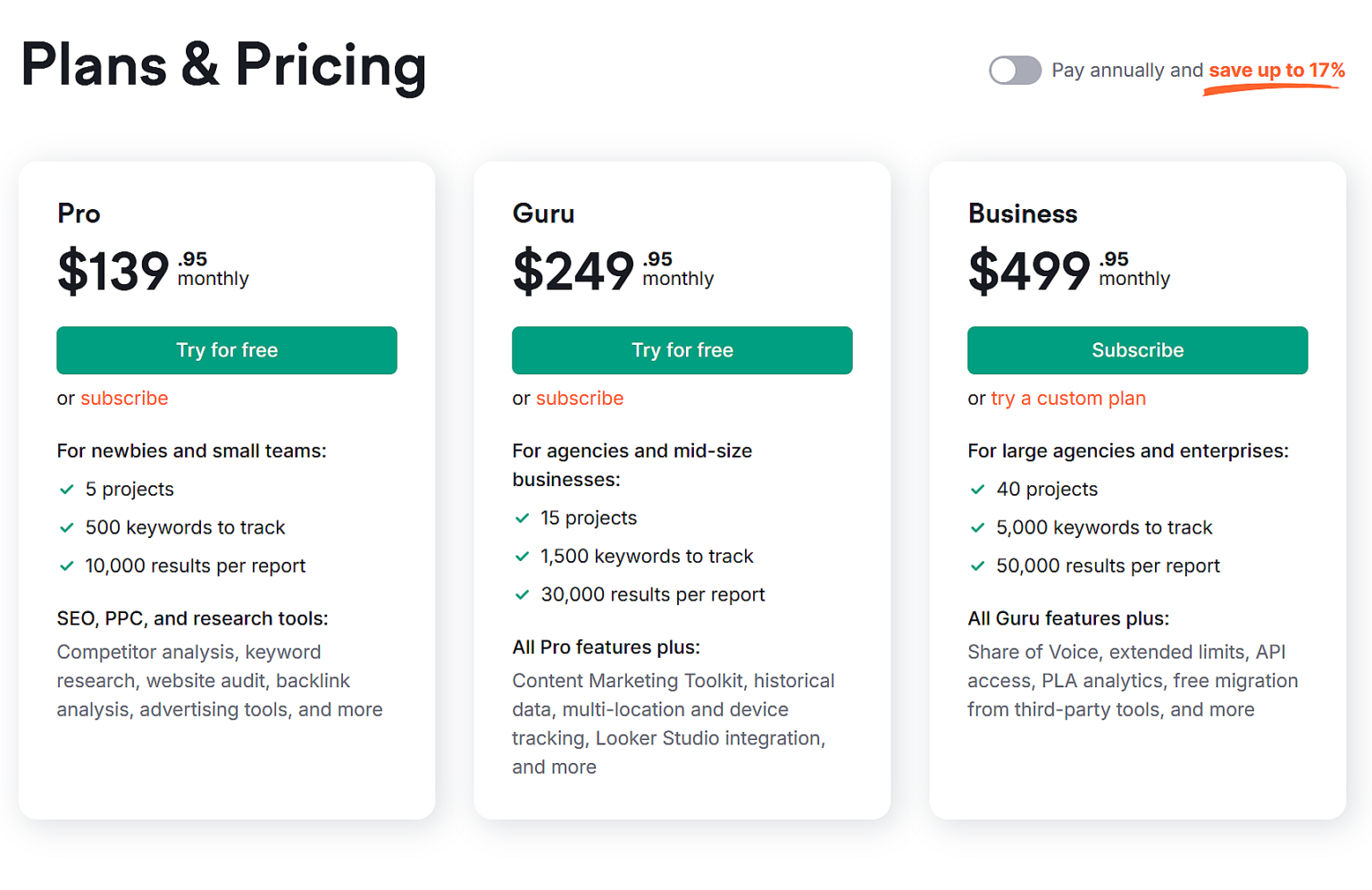Click the underlined "save up to 17%" text
Screen dimensions: 1372x890
tap(1275, 70)
